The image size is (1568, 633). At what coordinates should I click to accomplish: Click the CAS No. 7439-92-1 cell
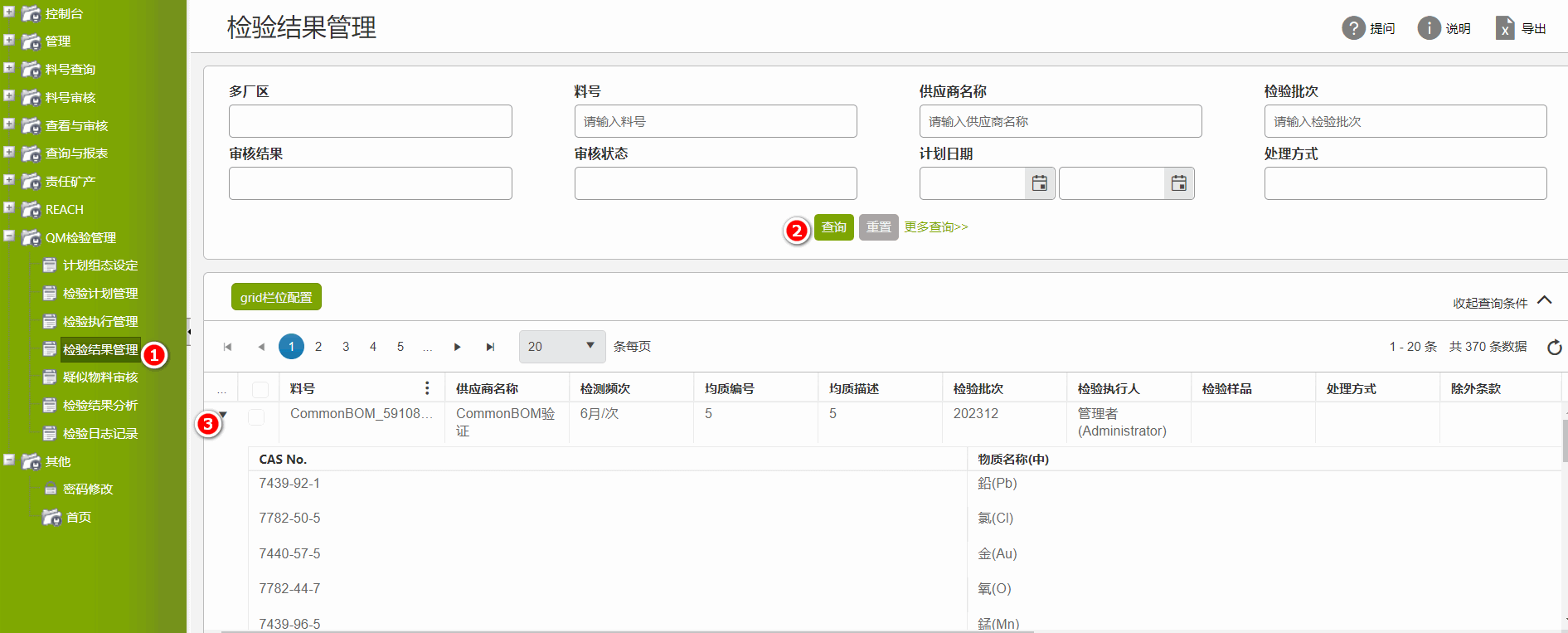tap(289, 483)
